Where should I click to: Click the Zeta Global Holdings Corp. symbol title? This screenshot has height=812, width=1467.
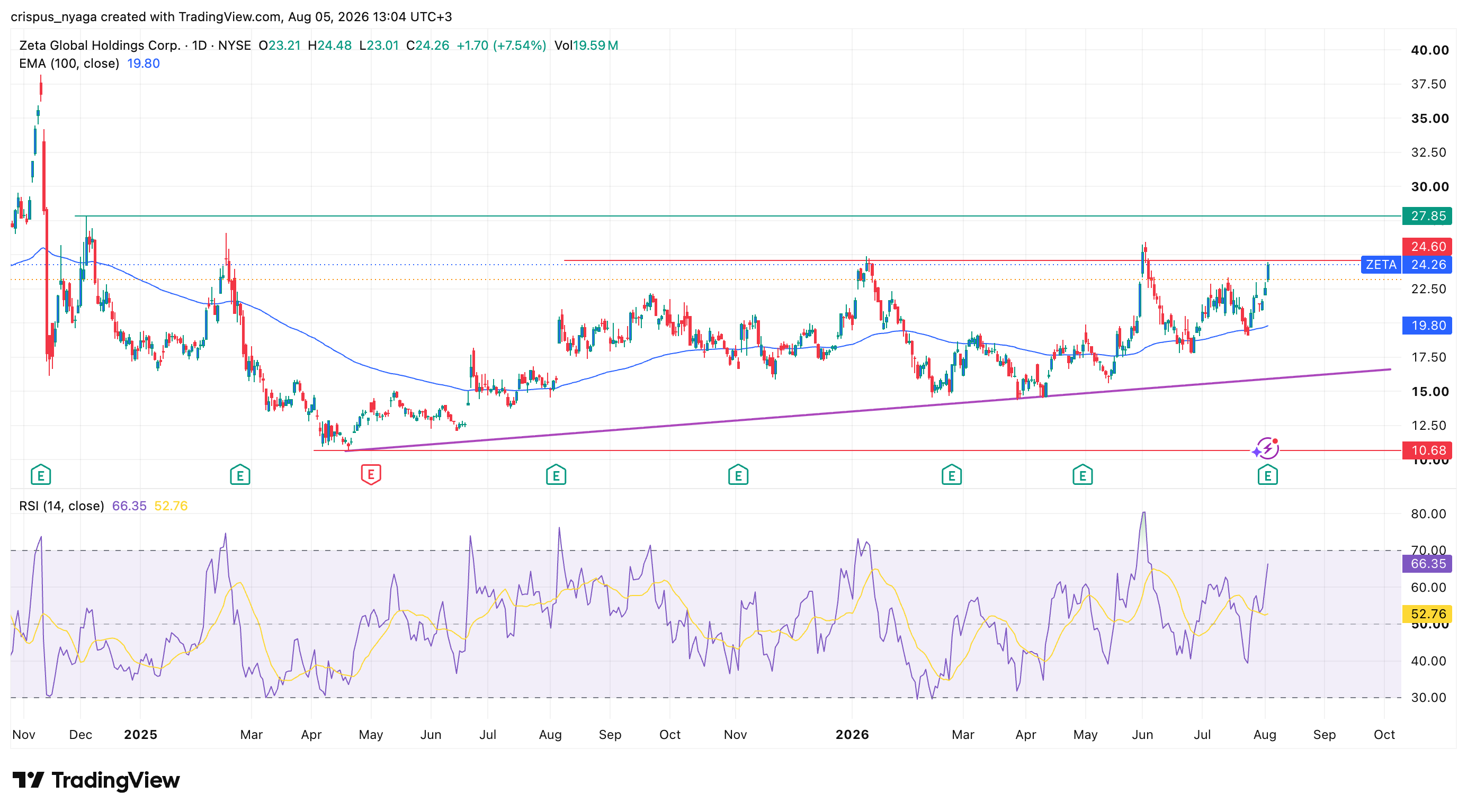[100, 46]
